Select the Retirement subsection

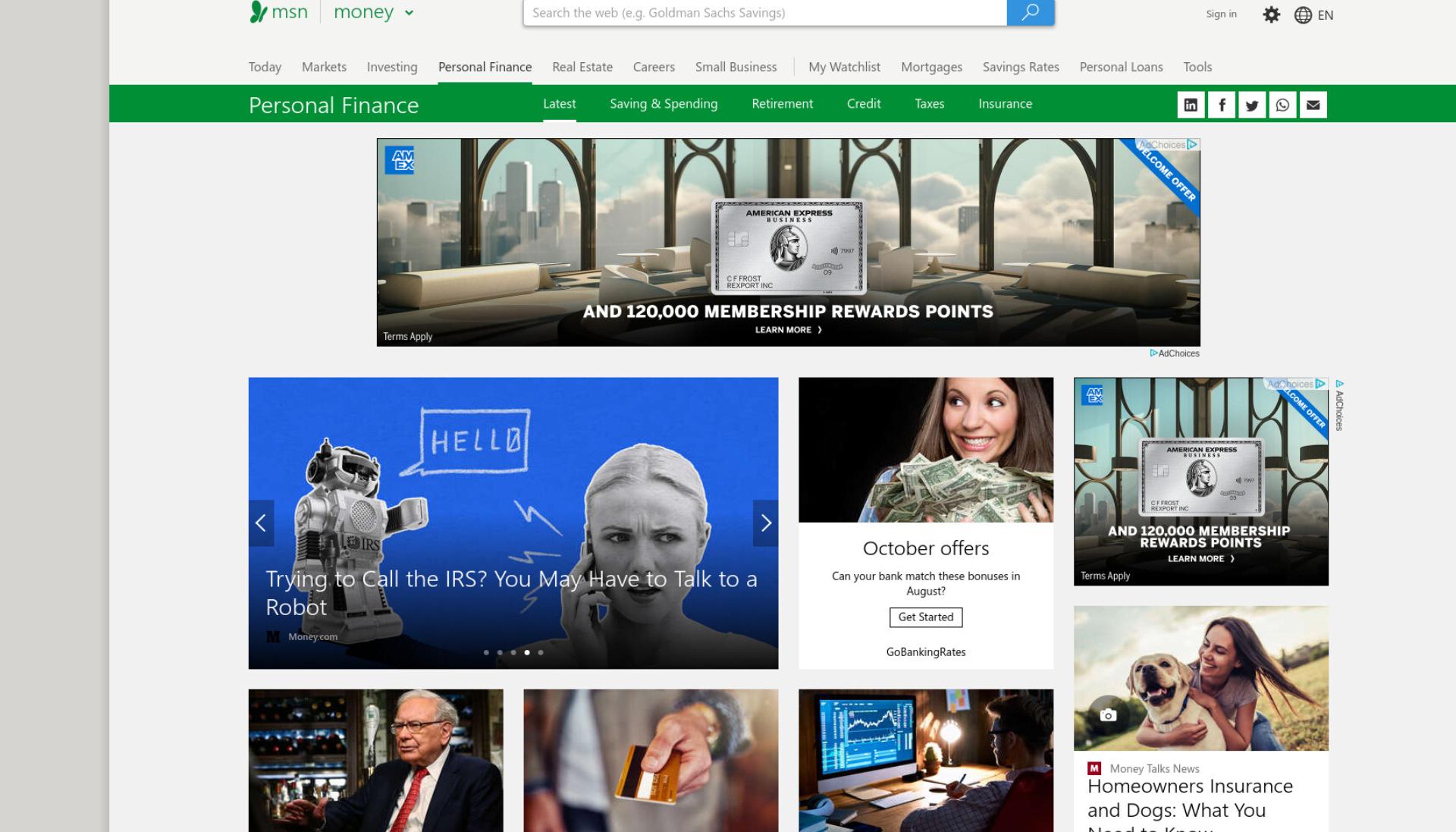click(782, 104)
